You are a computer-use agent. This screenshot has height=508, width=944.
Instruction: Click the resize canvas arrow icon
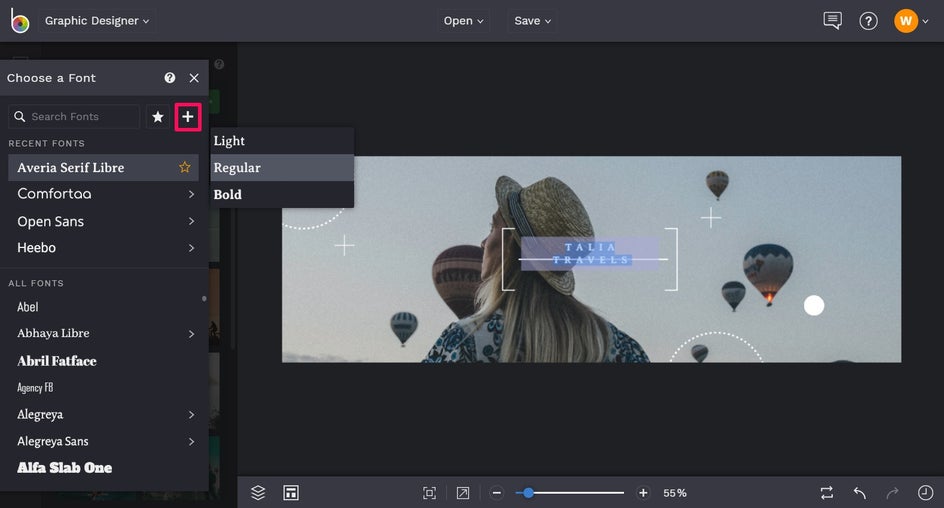(462, 493)
